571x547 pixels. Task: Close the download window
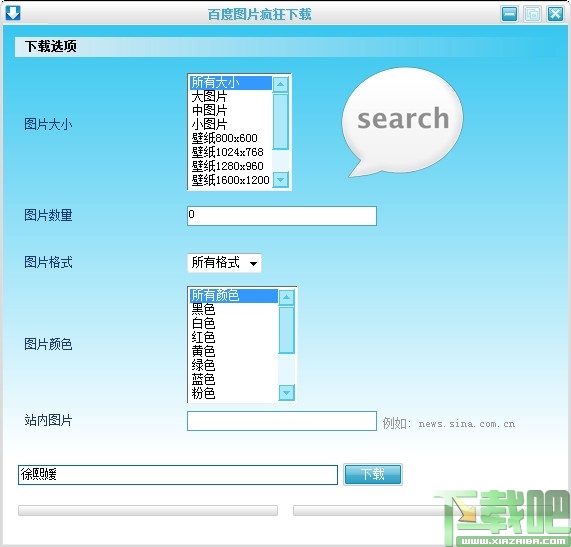(555, 14)
